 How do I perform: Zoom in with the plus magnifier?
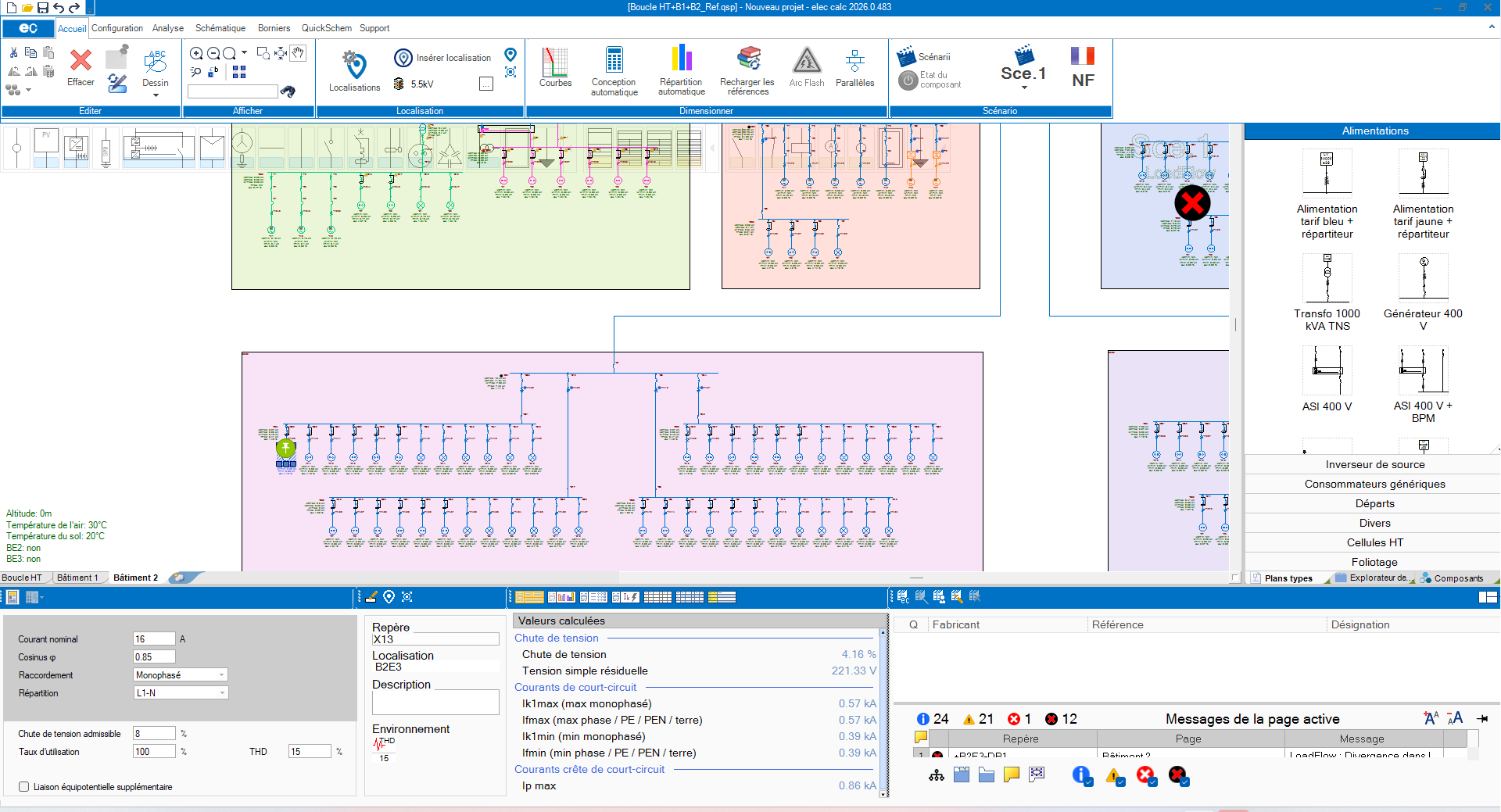tap(196, 53)
